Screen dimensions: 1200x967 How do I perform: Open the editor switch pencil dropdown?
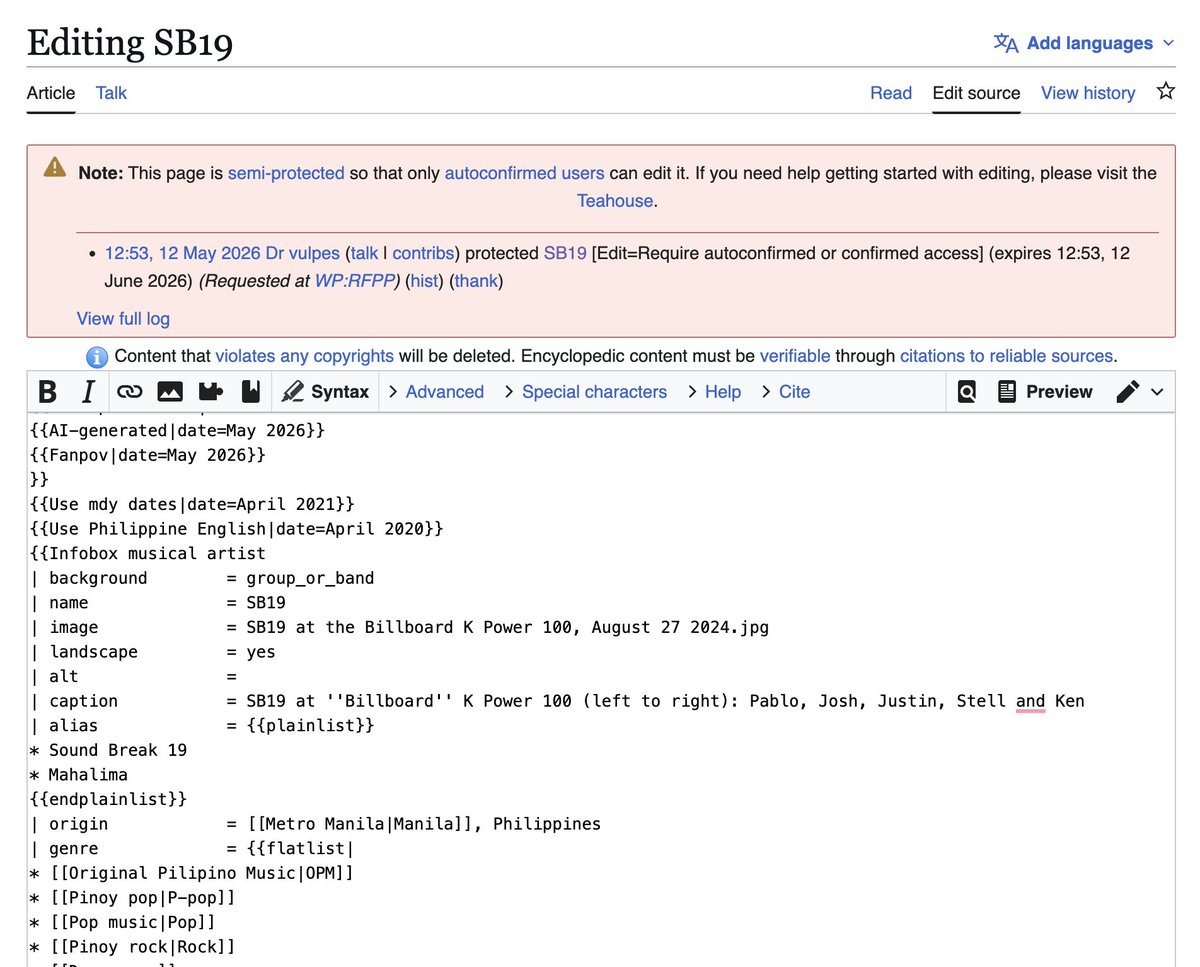(x=1140, y=392)
